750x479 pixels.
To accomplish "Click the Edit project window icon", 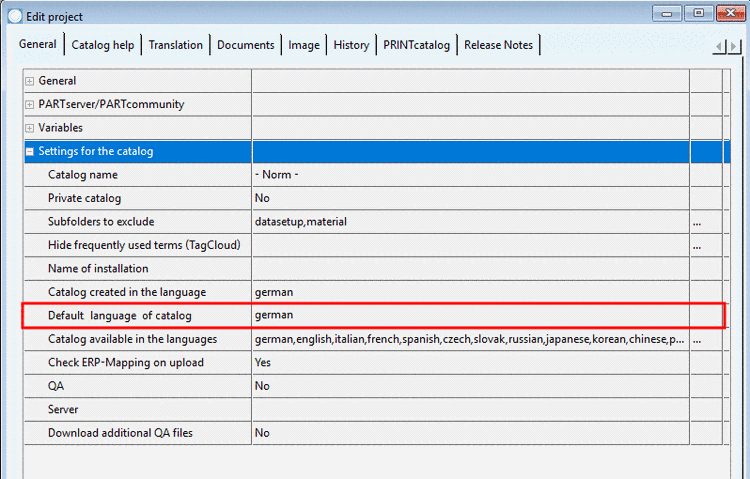I will point(15,16).
